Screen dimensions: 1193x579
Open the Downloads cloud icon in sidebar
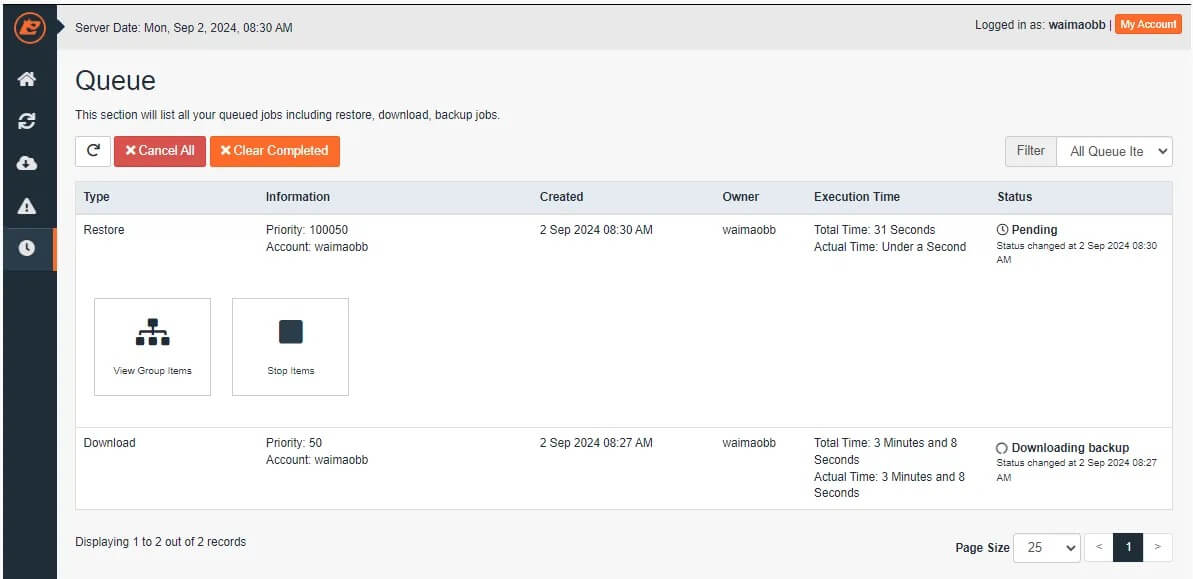pyautogui.click(x=27, y=163)
